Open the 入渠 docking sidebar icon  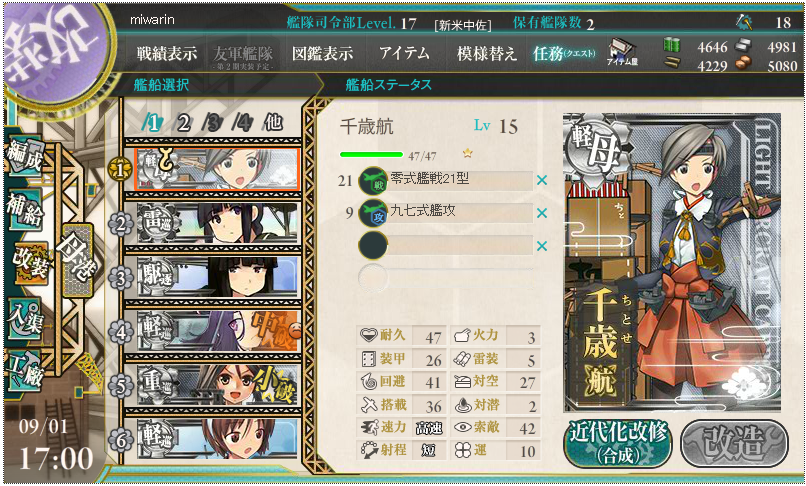click(x=24, y=317)
